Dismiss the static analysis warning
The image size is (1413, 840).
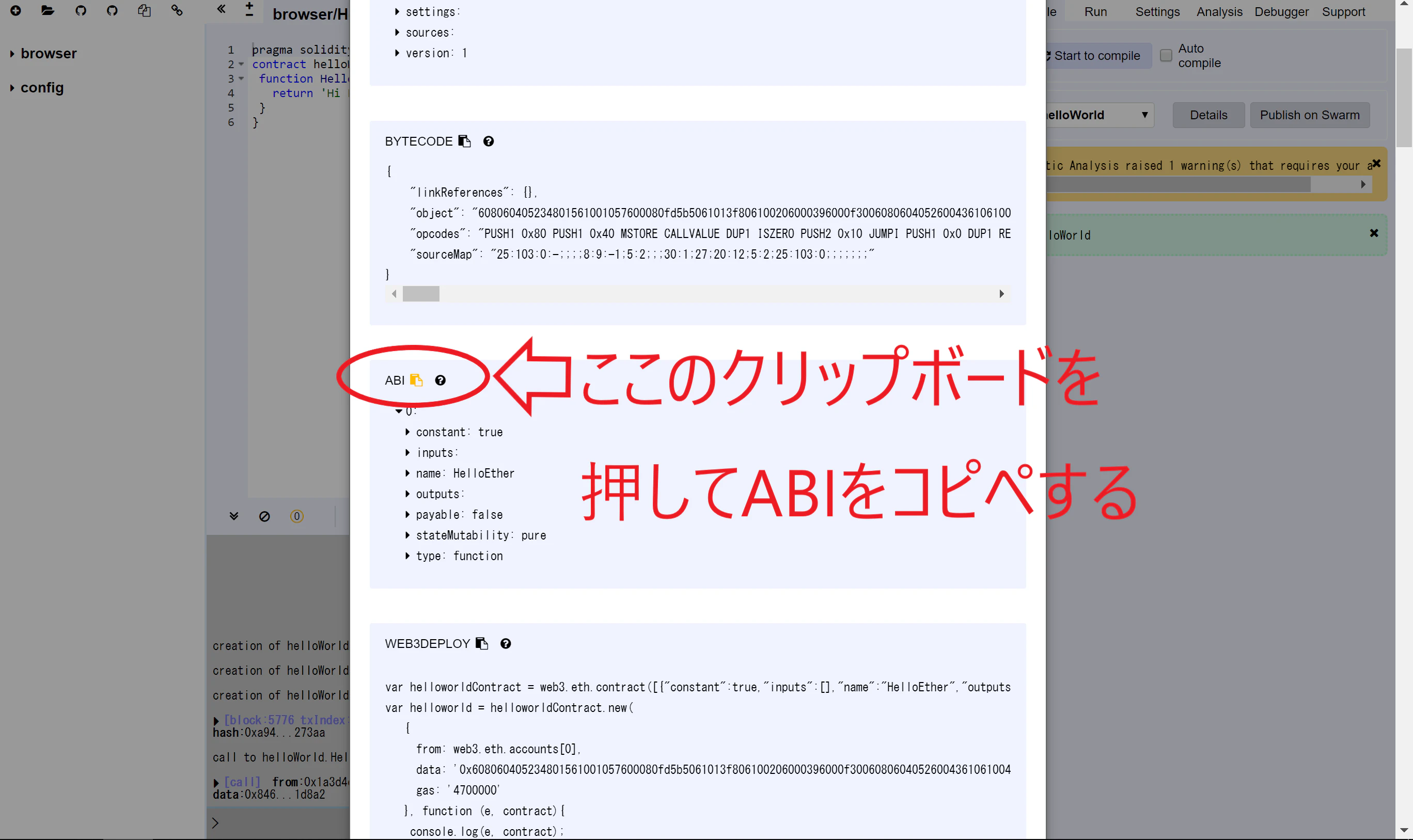pyautogui.click(x=1377, y=164)
